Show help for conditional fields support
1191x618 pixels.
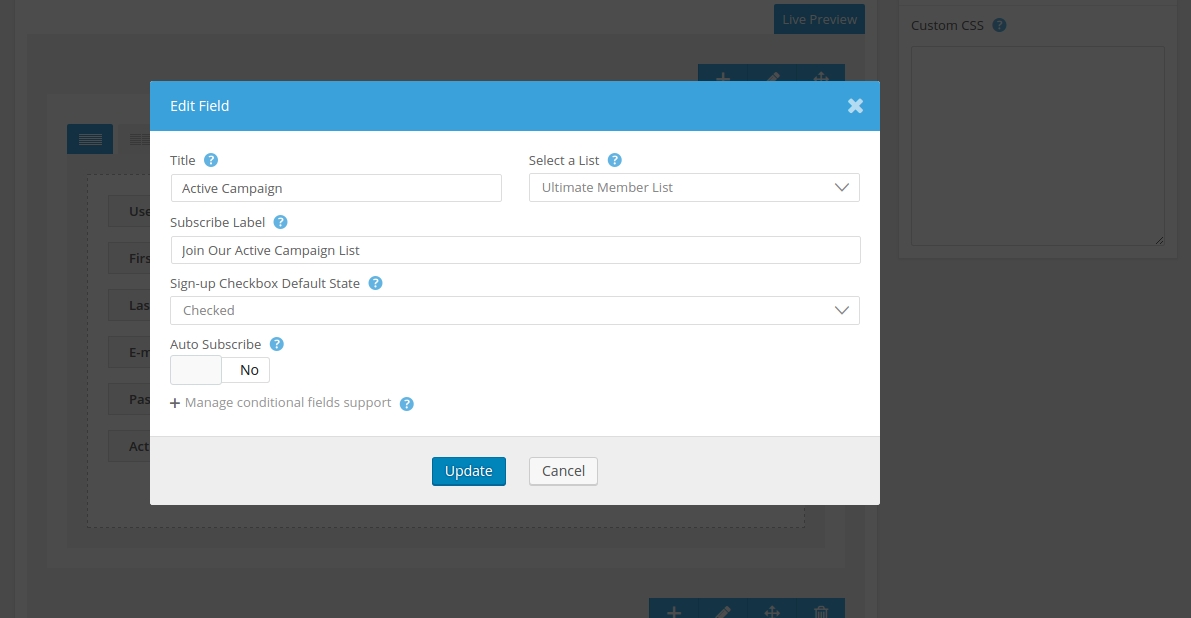point(406,404)
